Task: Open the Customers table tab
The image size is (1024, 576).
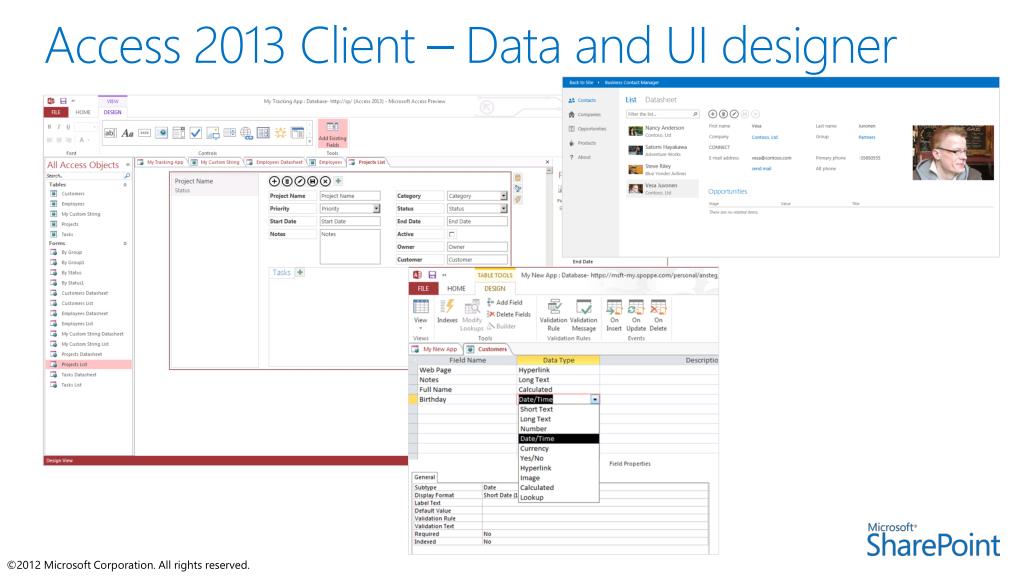Action: point(487,349)
